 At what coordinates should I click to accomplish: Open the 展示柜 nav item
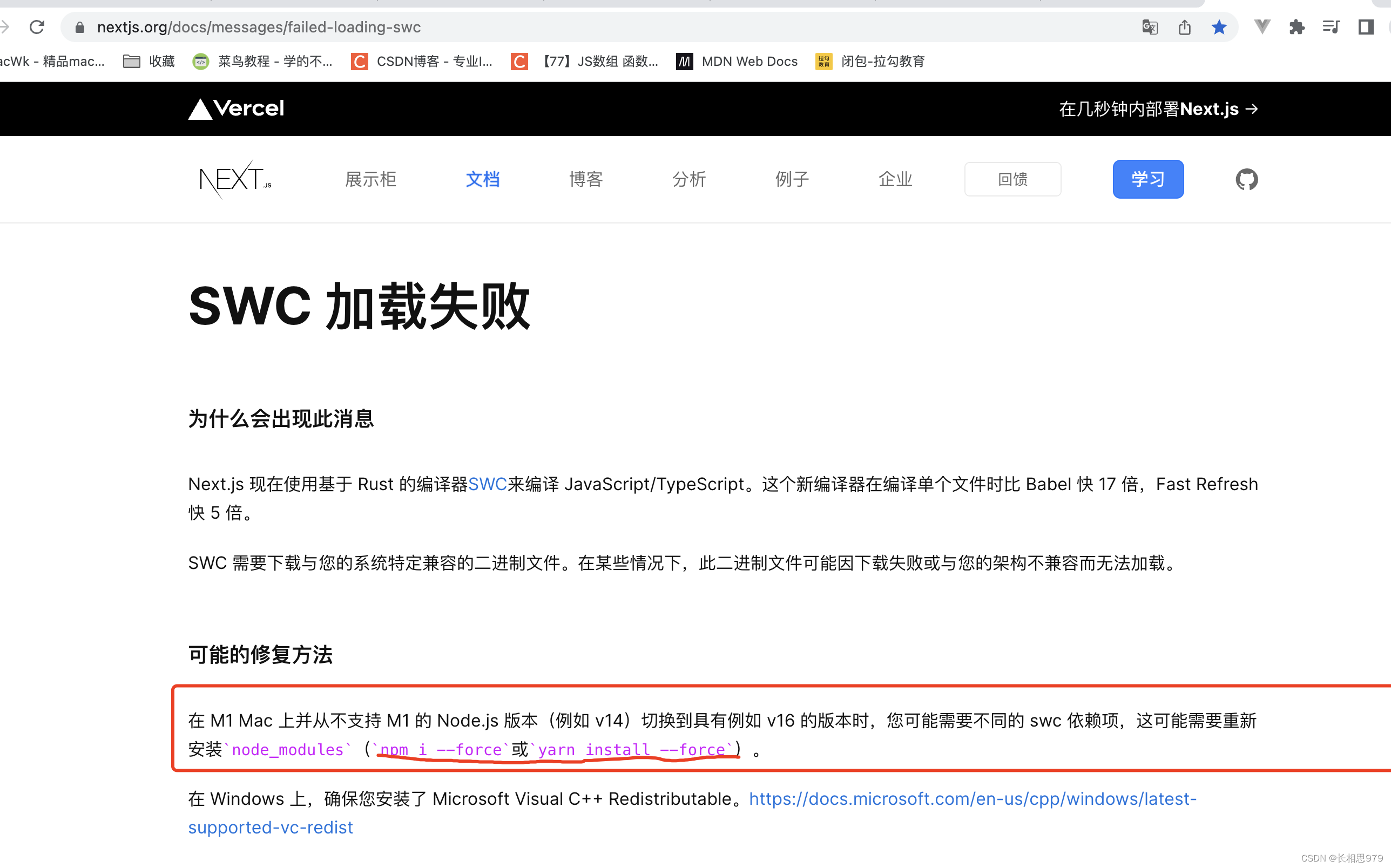(370, 179)
